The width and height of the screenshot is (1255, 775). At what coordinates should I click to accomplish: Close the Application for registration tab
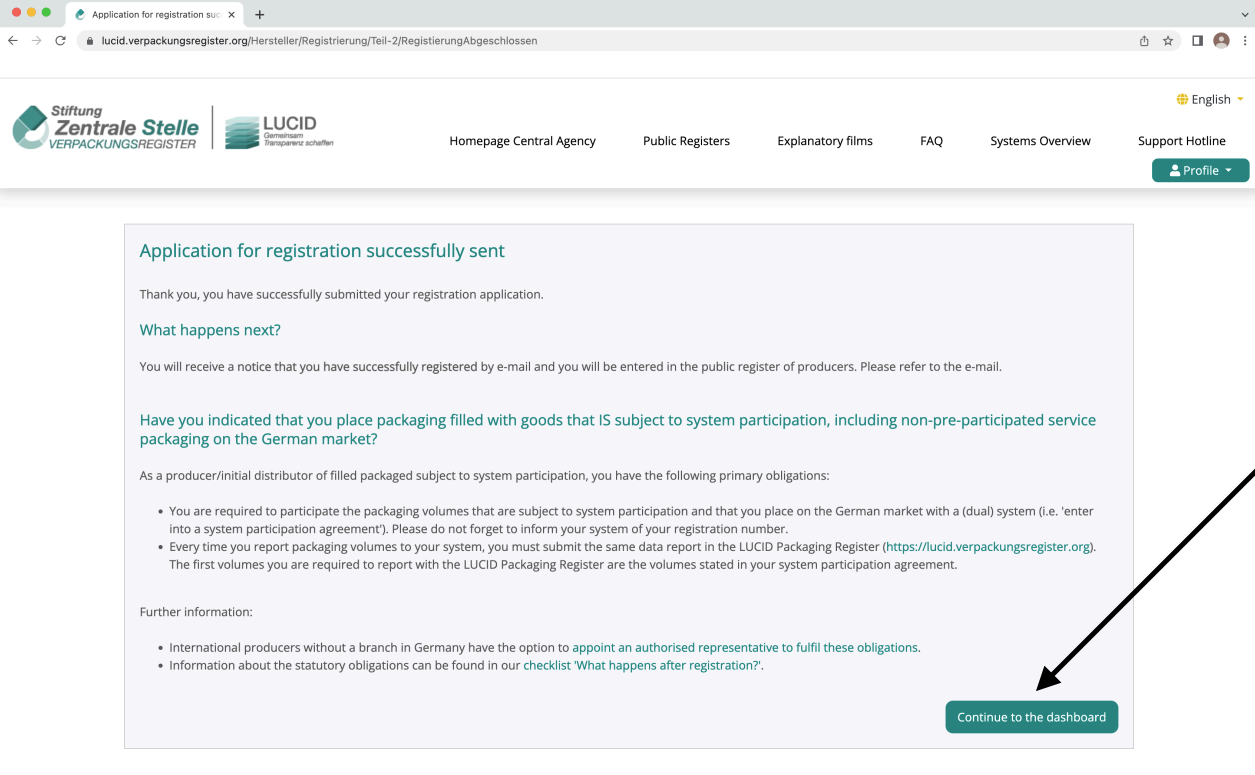coord(231,15)
